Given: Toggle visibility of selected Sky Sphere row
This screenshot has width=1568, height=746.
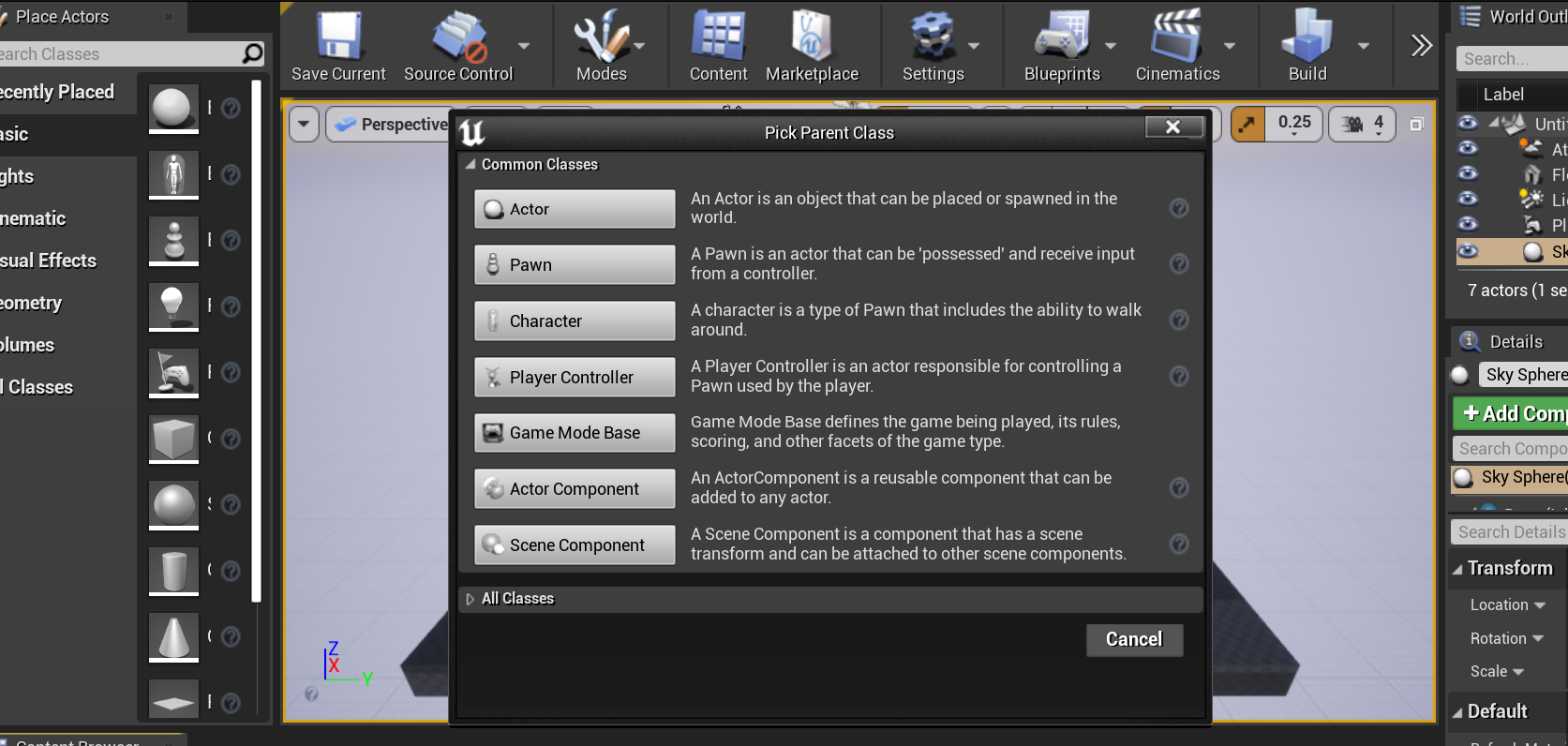Looking at the screenshot, I should pos(1468,250).
